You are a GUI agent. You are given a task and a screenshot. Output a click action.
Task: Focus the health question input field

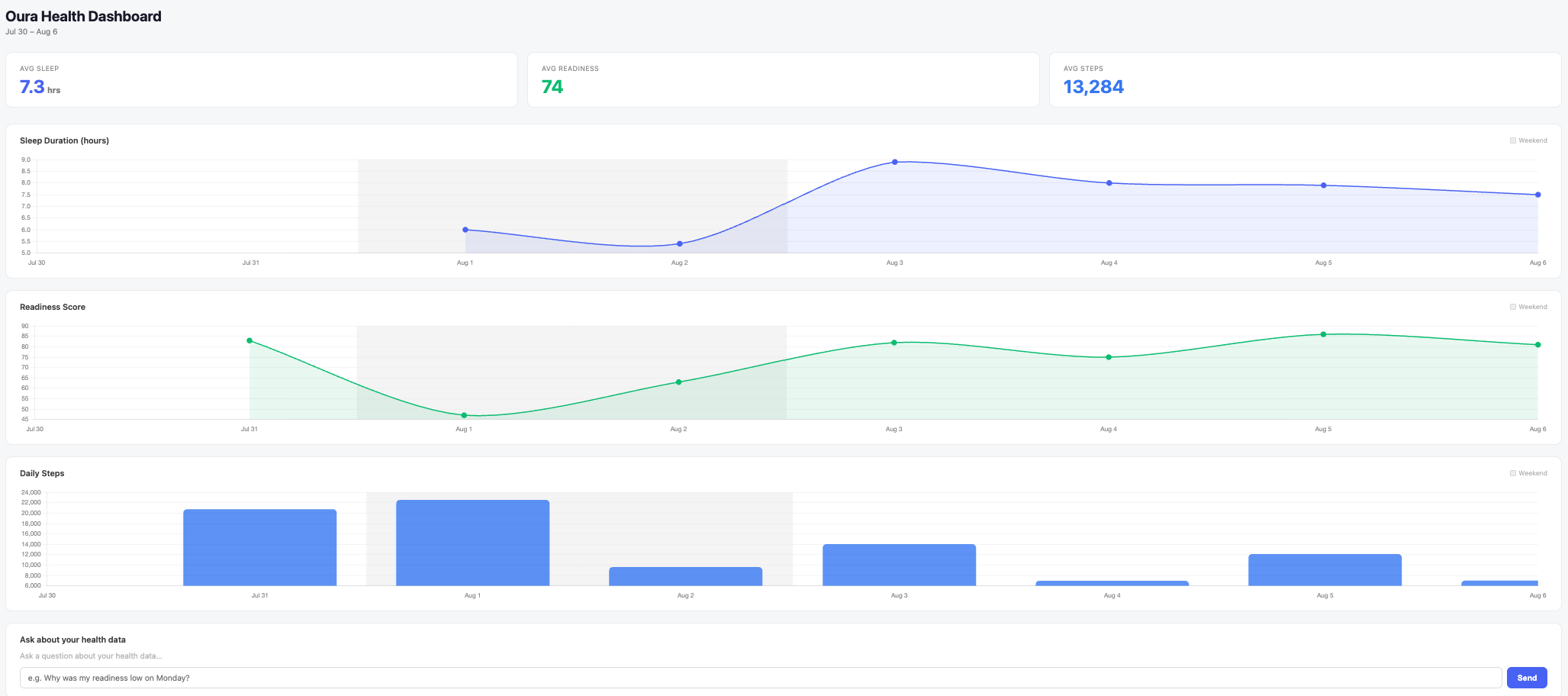(x=761, y=678)
